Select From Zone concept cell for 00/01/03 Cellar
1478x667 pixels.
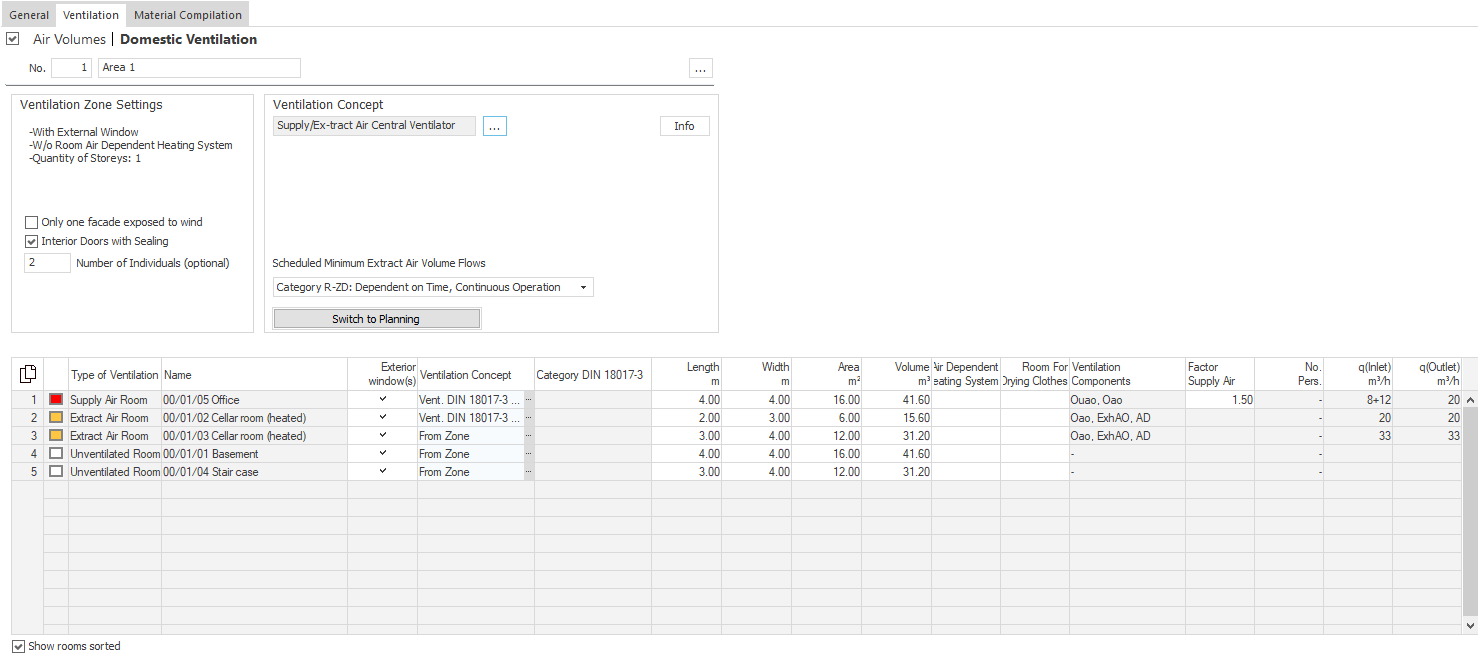tap(470, 436)
